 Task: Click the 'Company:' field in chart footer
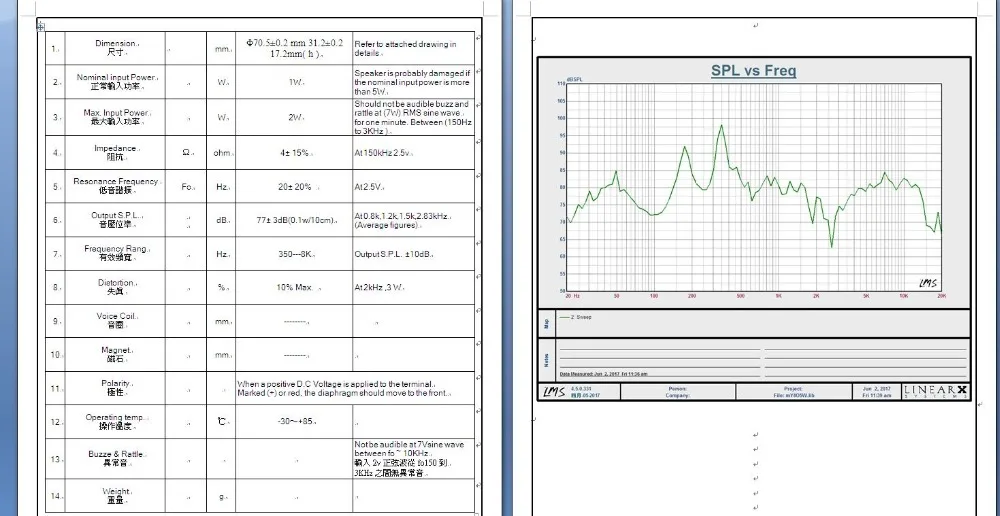coord(677,395)
